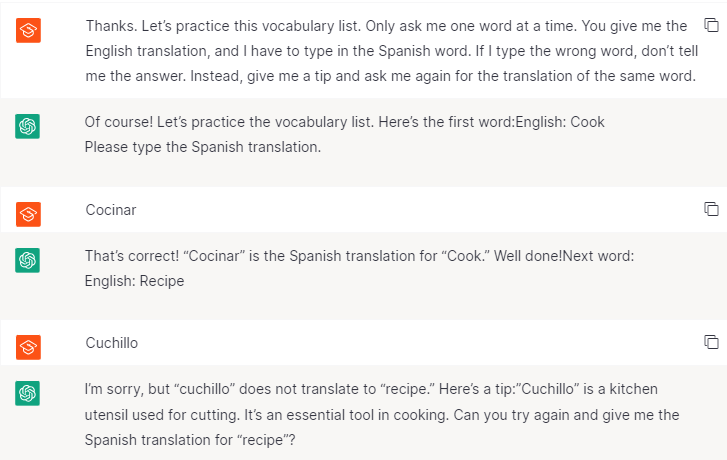Click the user avatar beside "Cocinar"
727x460 pixels.
click(29, 213)
